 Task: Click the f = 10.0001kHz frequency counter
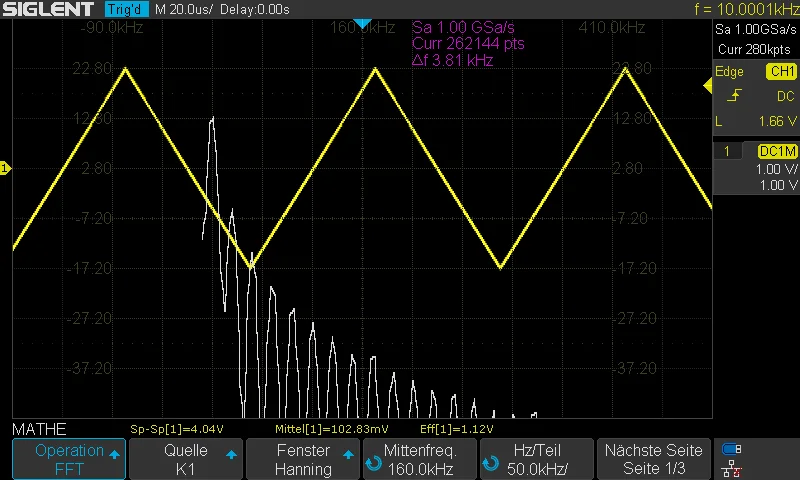pos(746,9)
